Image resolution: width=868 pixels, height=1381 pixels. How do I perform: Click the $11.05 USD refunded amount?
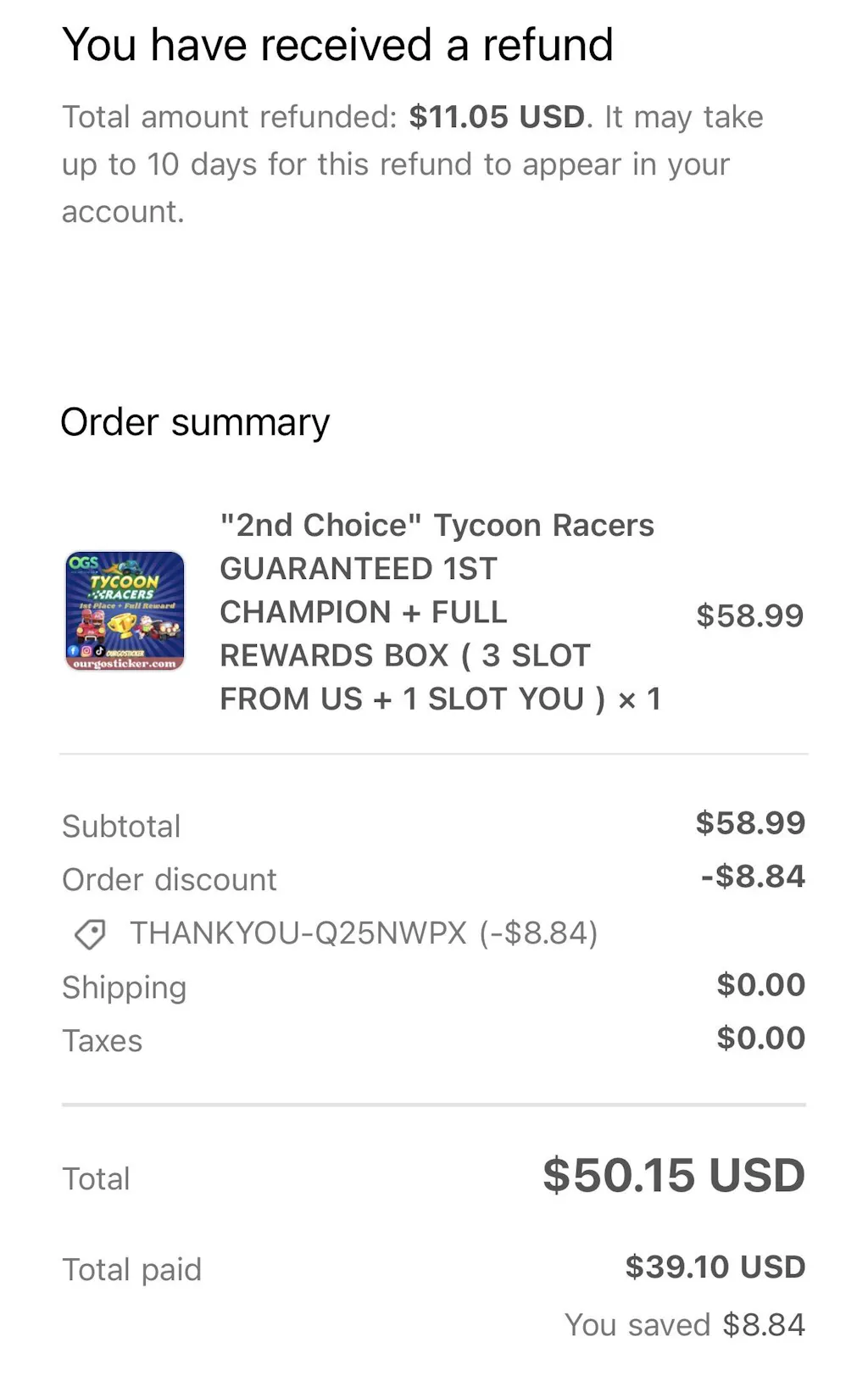click(497, 117)
